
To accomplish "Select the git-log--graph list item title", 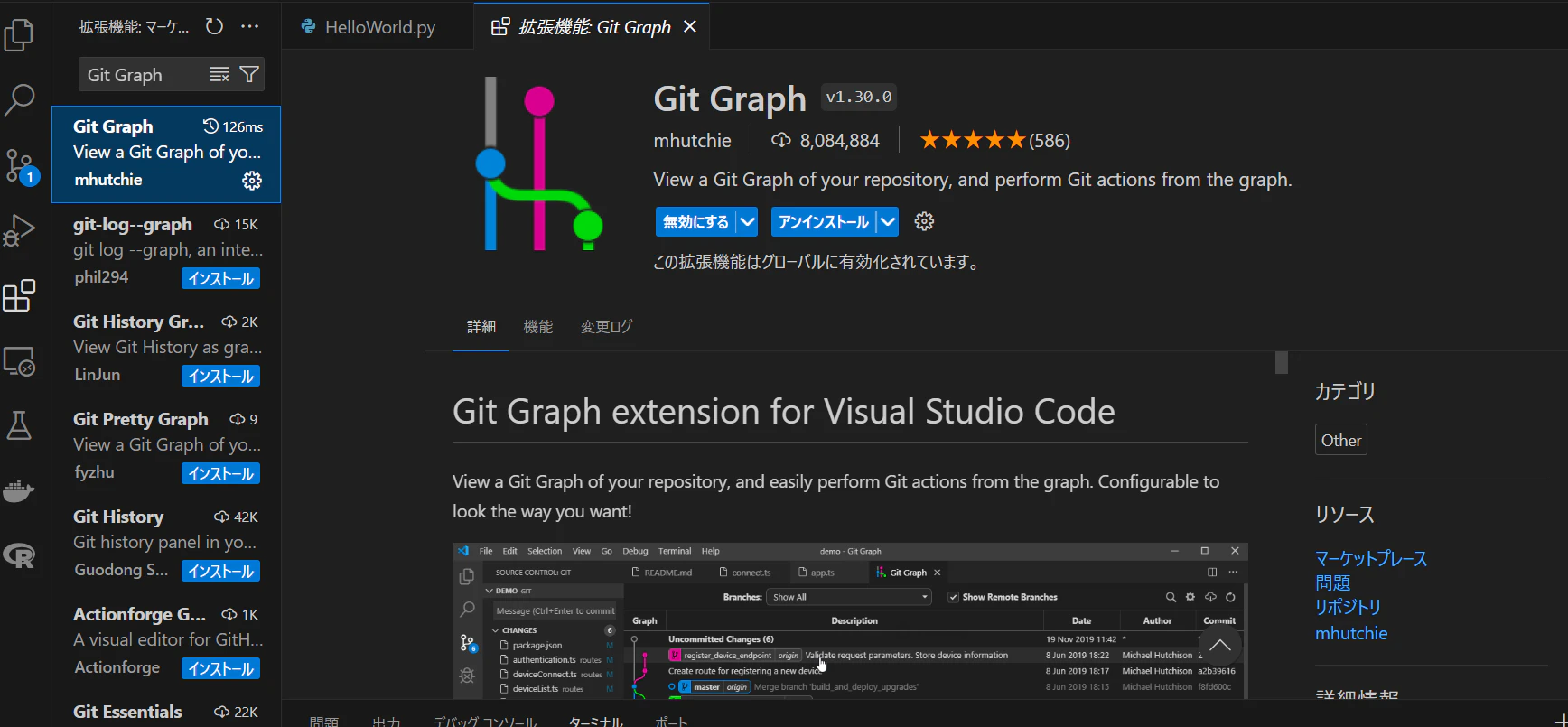I will click(133, 225).
